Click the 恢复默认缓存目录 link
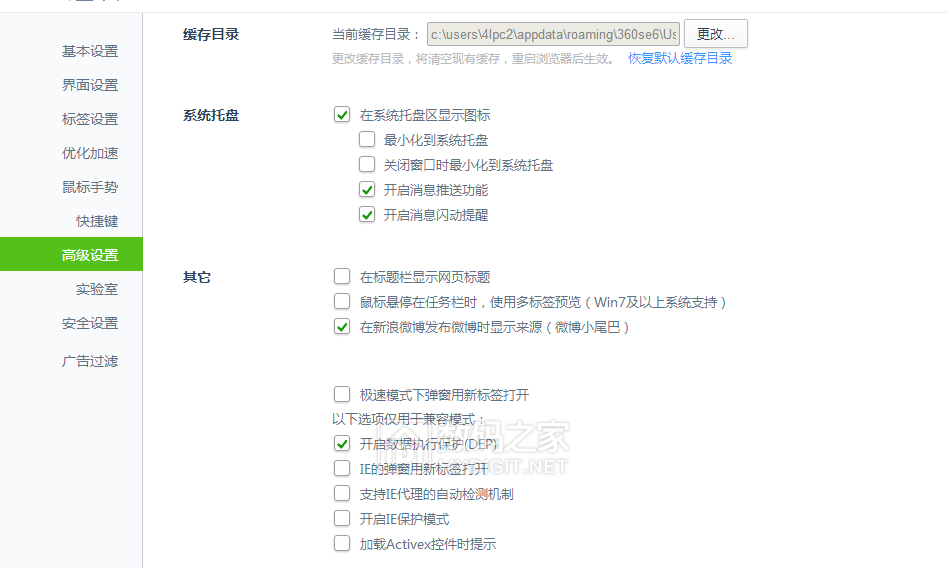948x568 pixels. point(680,59)
